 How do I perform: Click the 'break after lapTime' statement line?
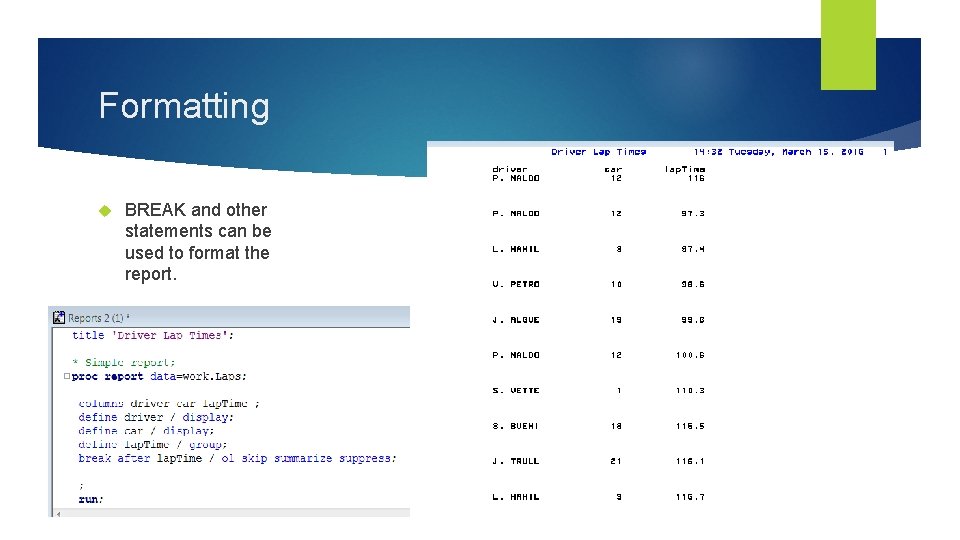coord(237,459)
